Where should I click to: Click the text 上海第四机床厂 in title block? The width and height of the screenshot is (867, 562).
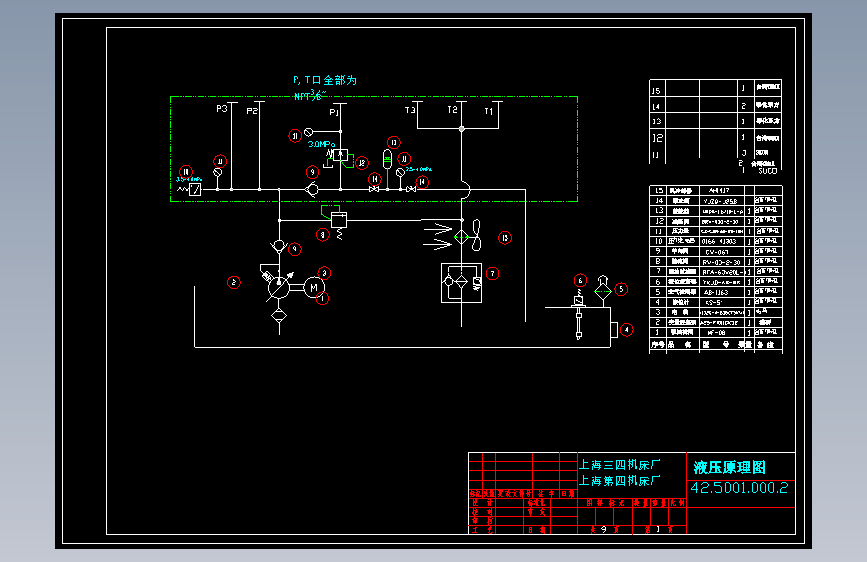[x=619, y=481]
